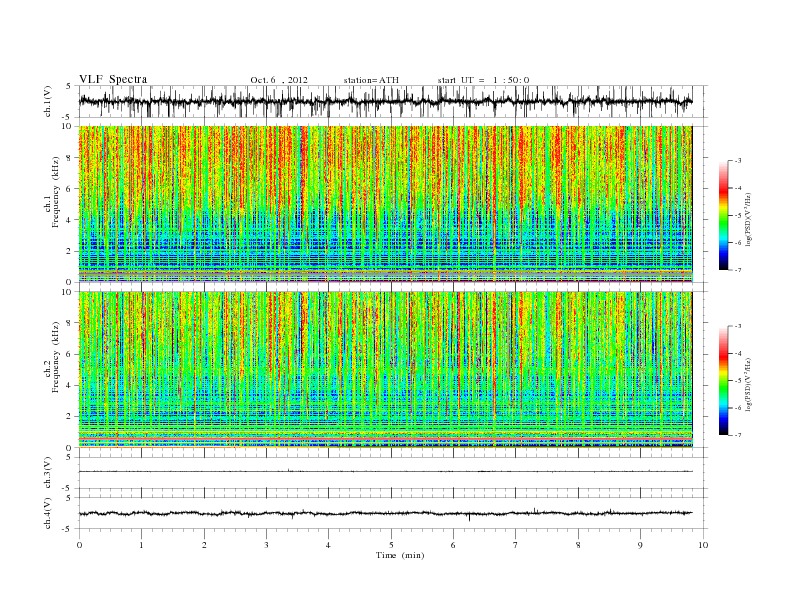Viewport: 792px width, 612px height.
Task: Click time axis tick label "6" at bottom
Action: 454,545
